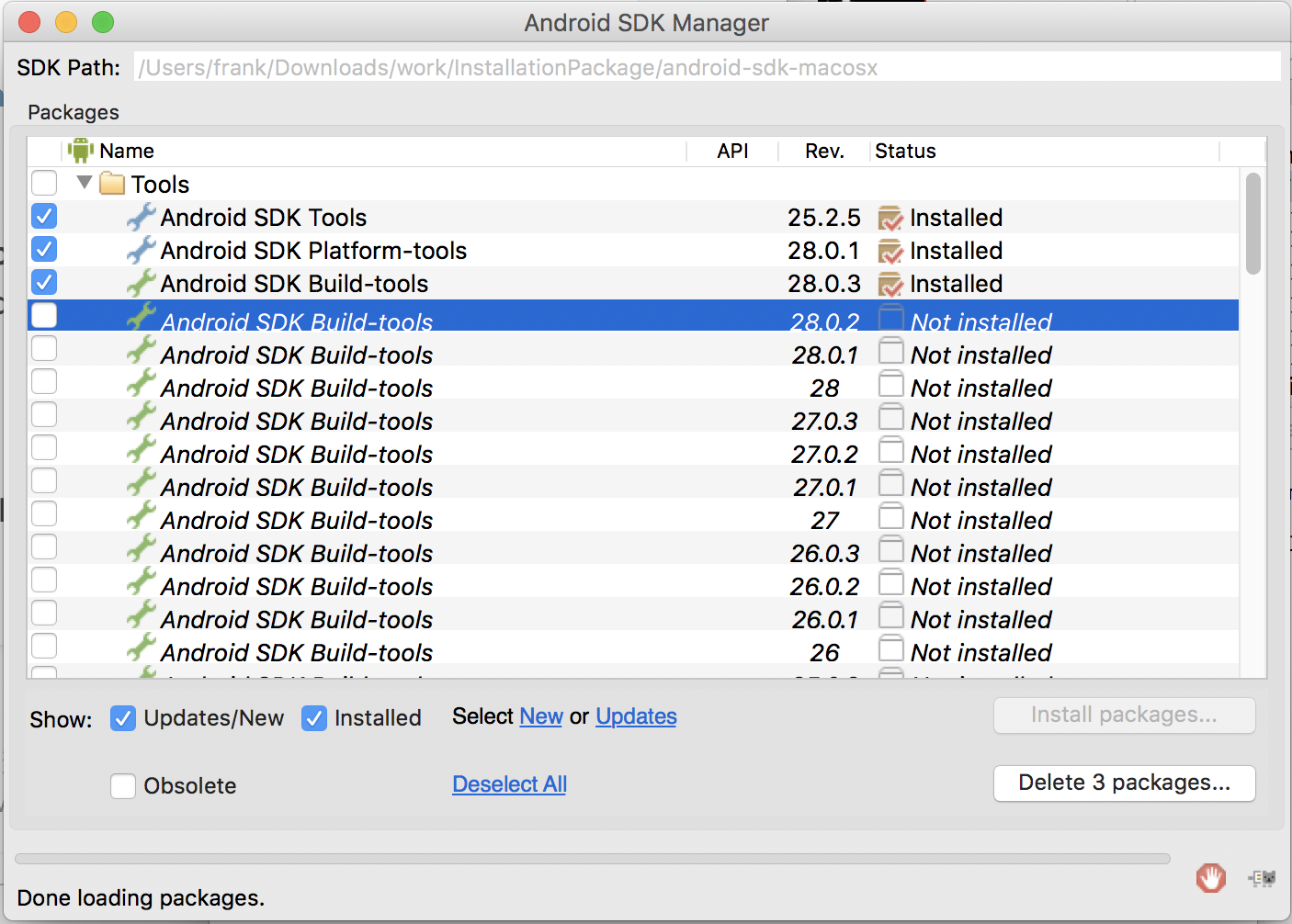Click the progress bar at the bottom
The height and width of the screenshot is (924, 1292).
[593, 859]
